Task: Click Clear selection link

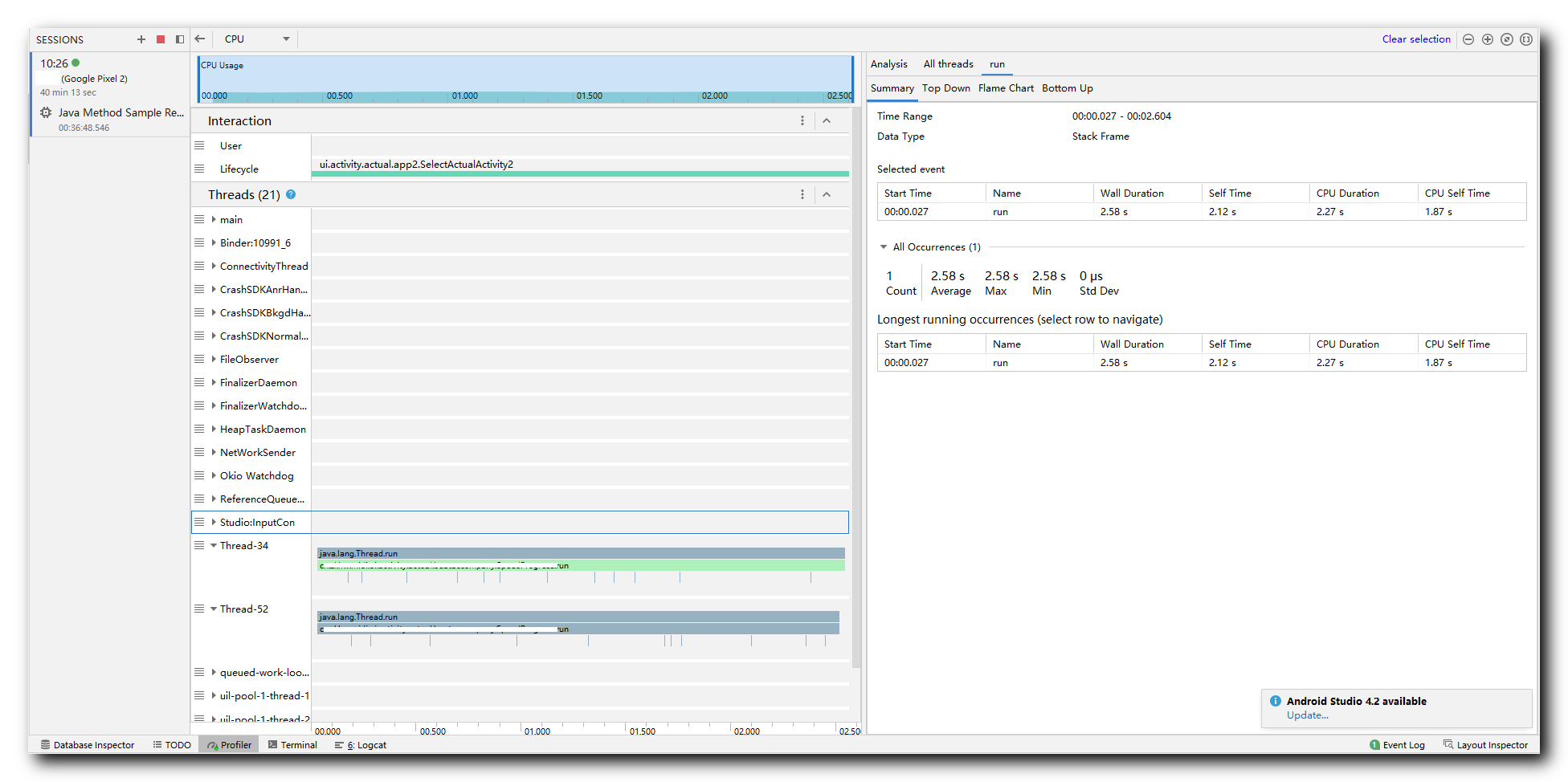Action: point(1416,39)
